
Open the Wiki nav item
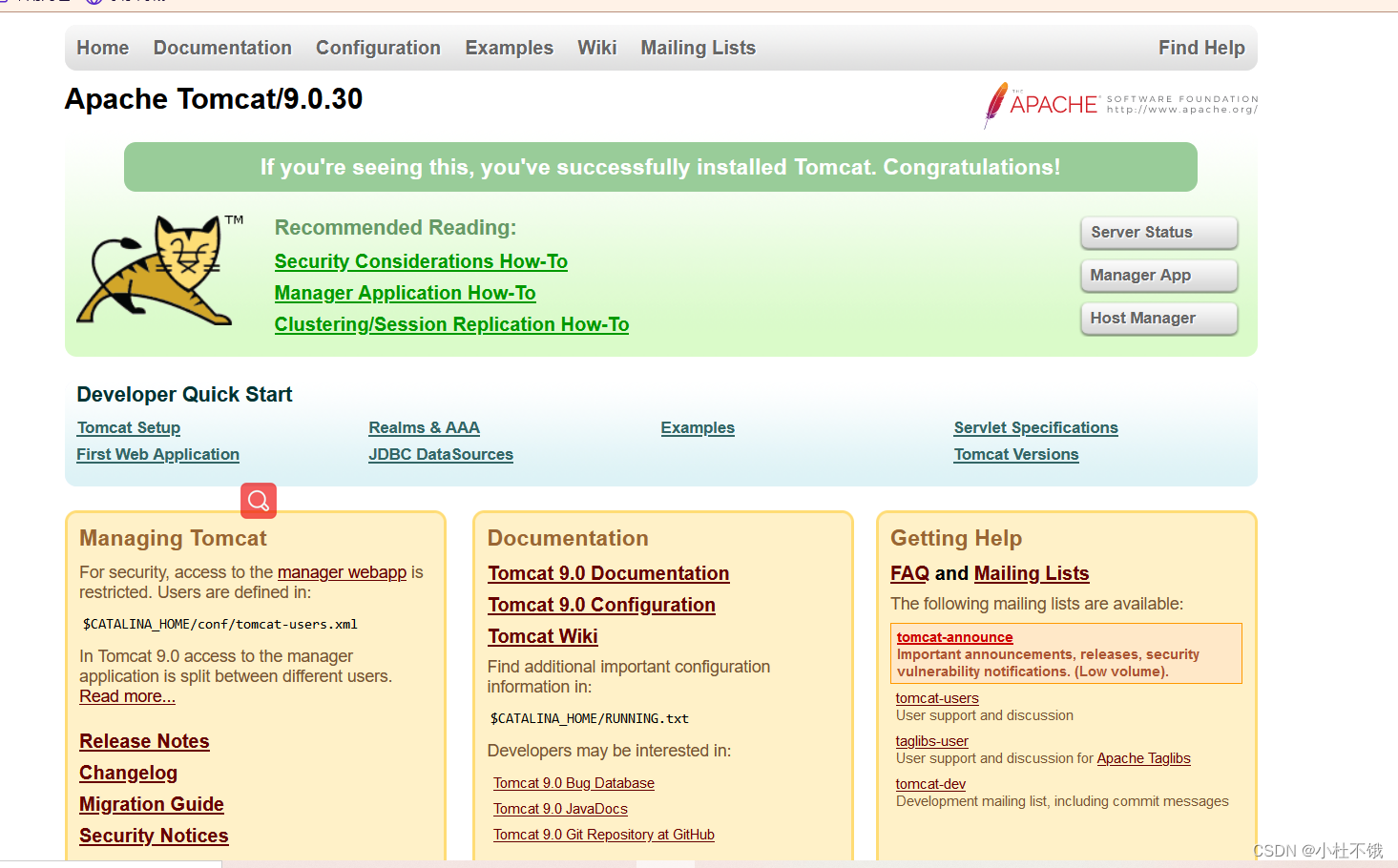point(596,48)
